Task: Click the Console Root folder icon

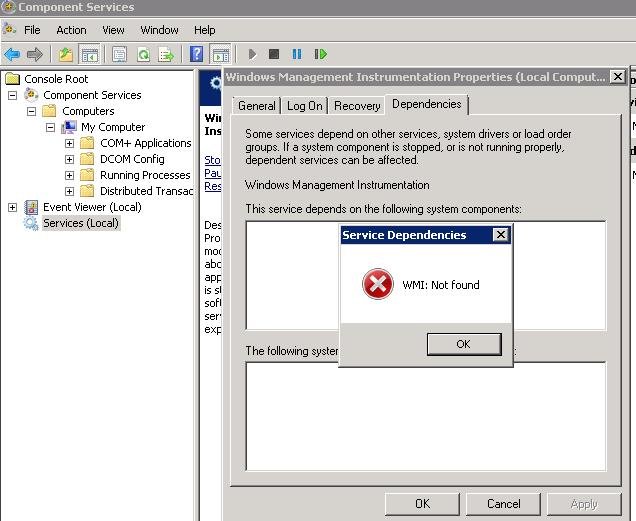Action: click(x=13, y=79)
